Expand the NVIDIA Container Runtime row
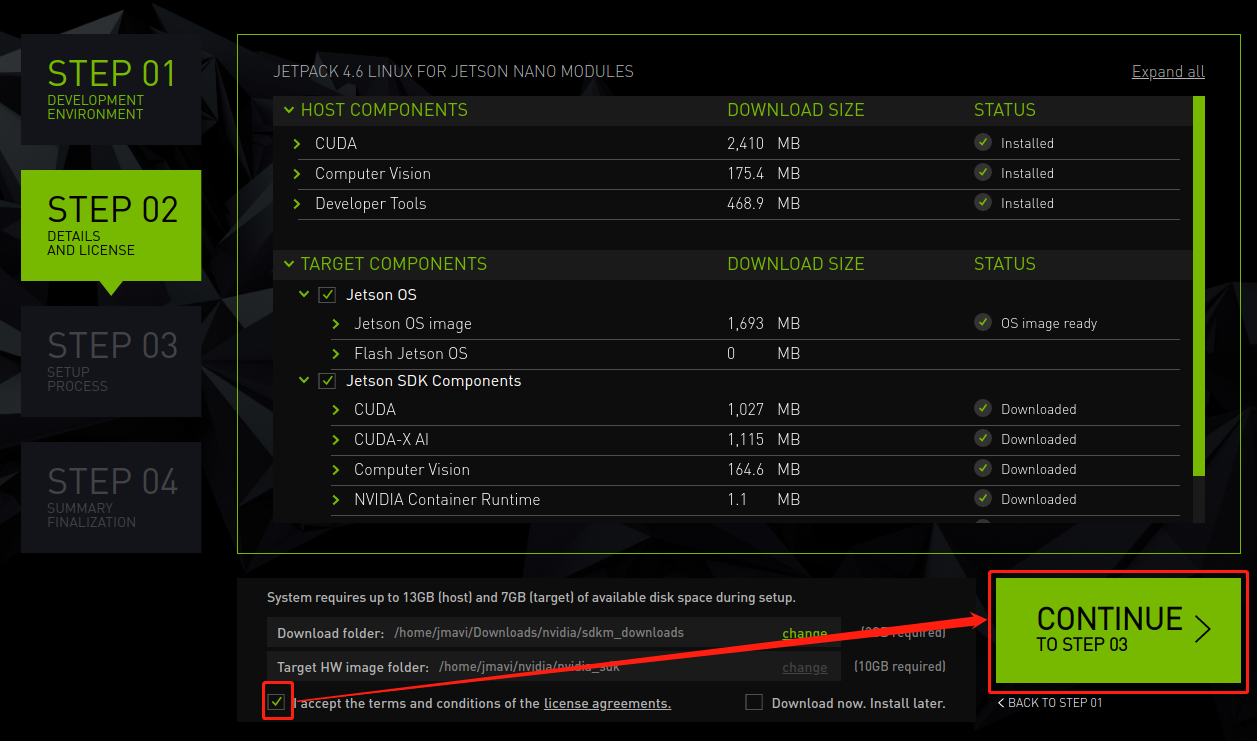 tap(337, 500)
